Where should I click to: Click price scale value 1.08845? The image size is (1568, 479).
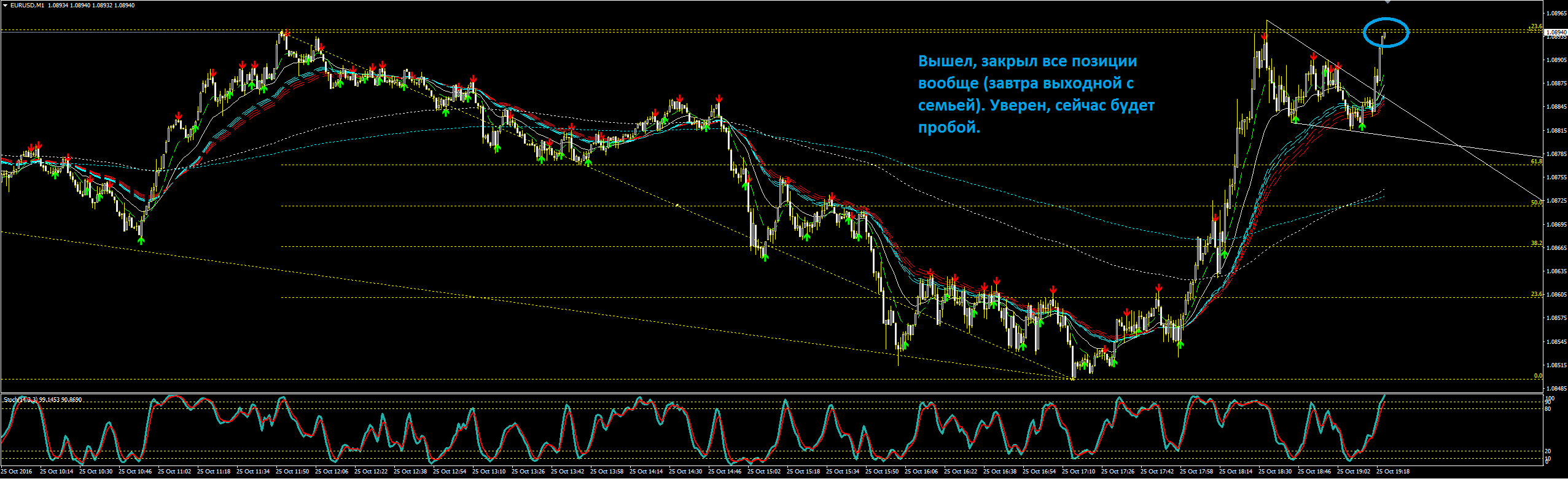(1557, 107)
